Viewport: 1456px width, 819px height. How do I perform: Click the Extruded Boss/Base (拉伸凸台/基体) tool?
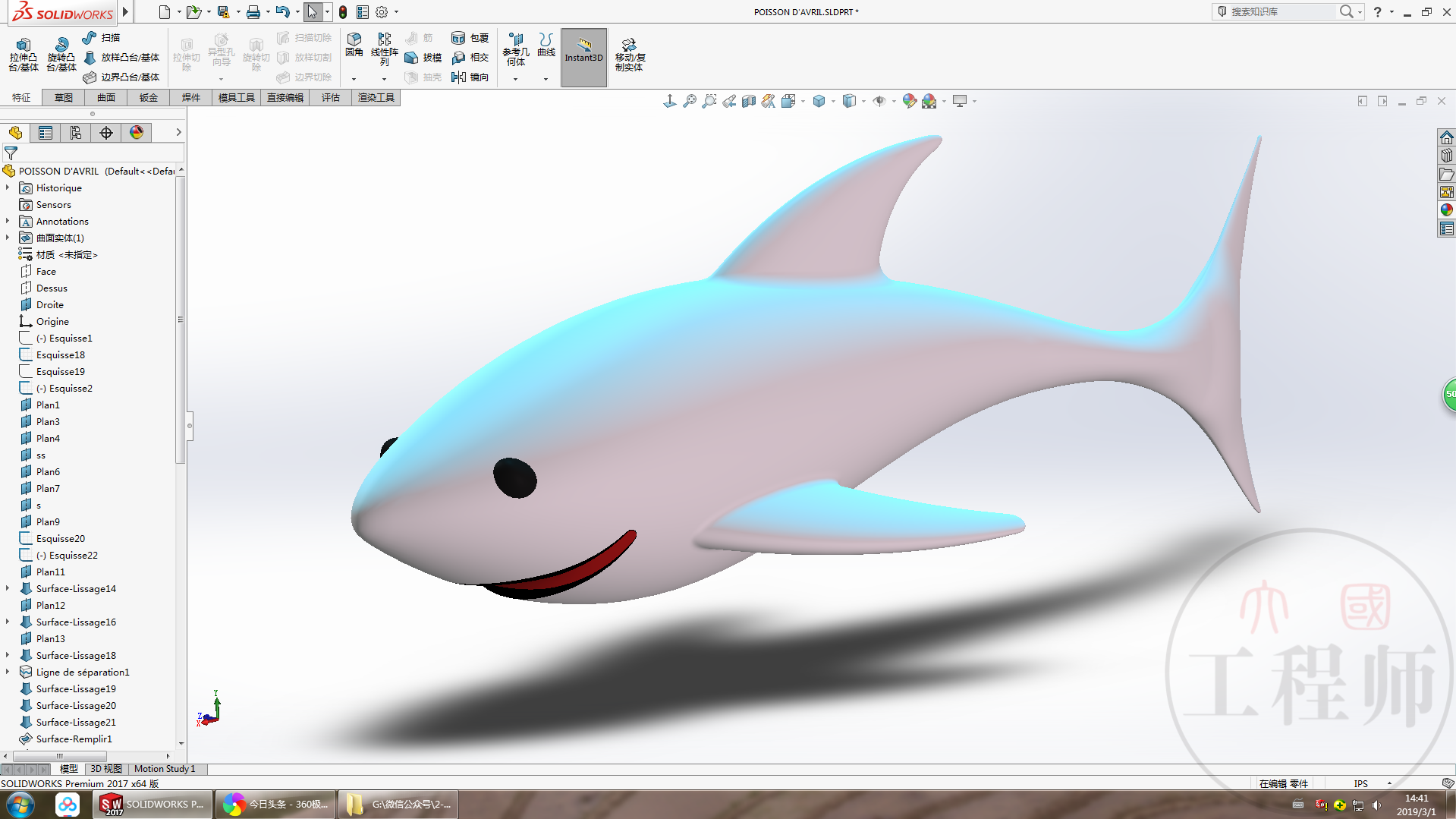point(23,54)
